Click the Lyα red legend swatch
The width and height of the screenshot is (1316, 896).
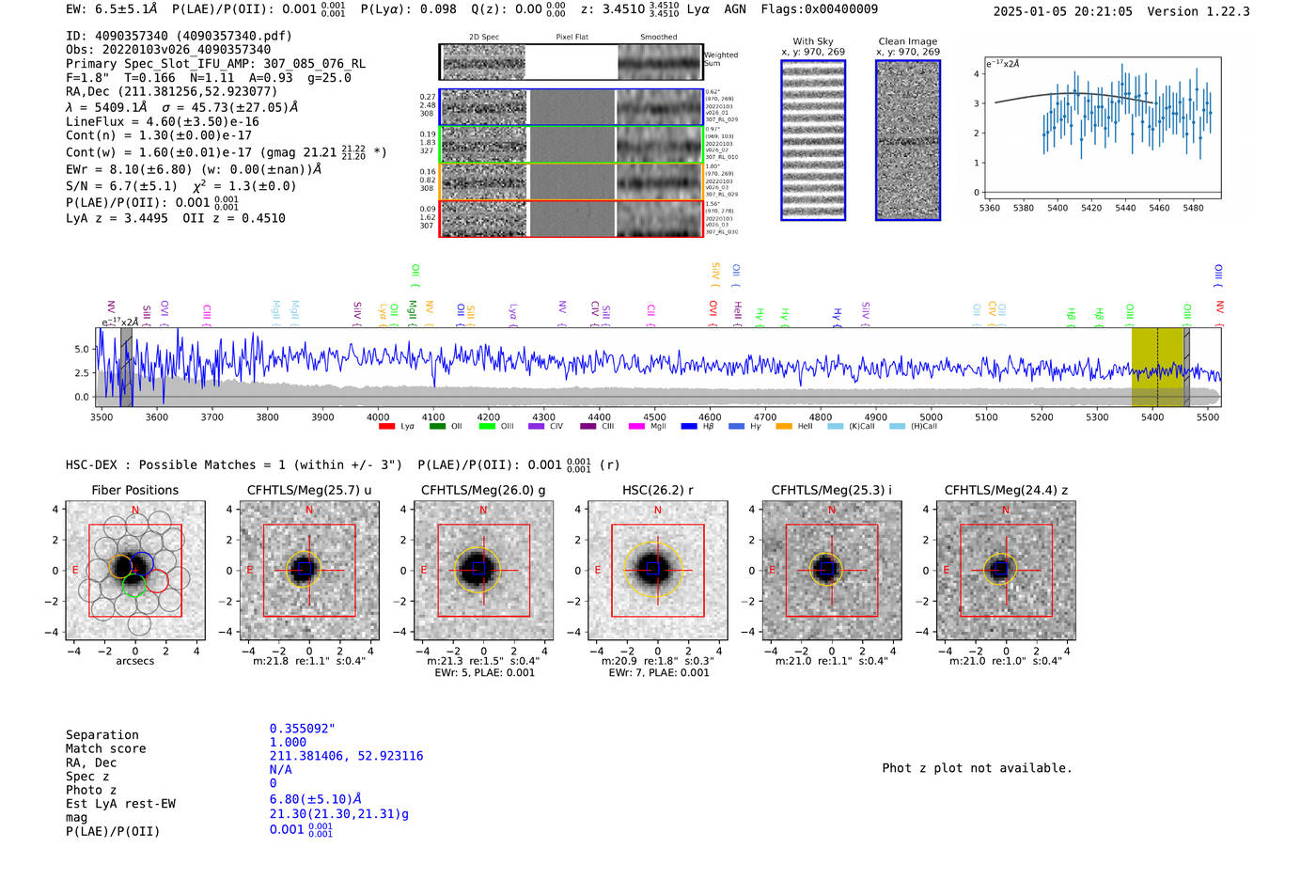(386, 427)
